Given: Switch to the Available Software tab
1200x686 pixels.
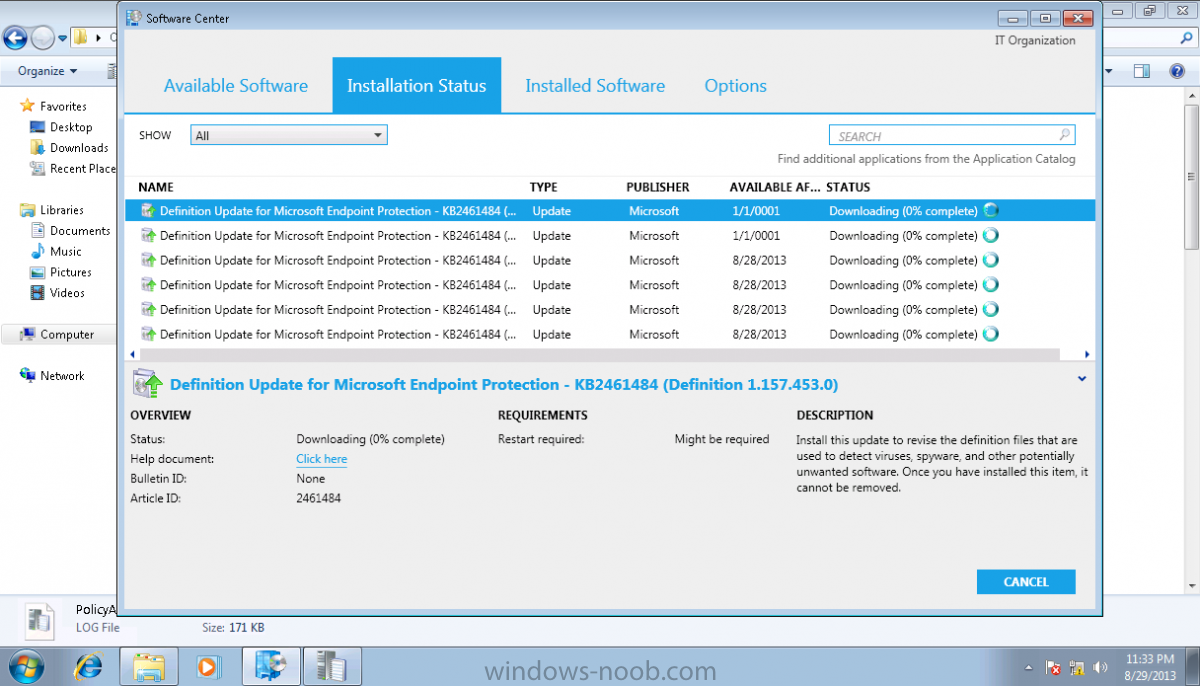Looking at the screenshot, I should pyautogui.click(x=236, y=86).
